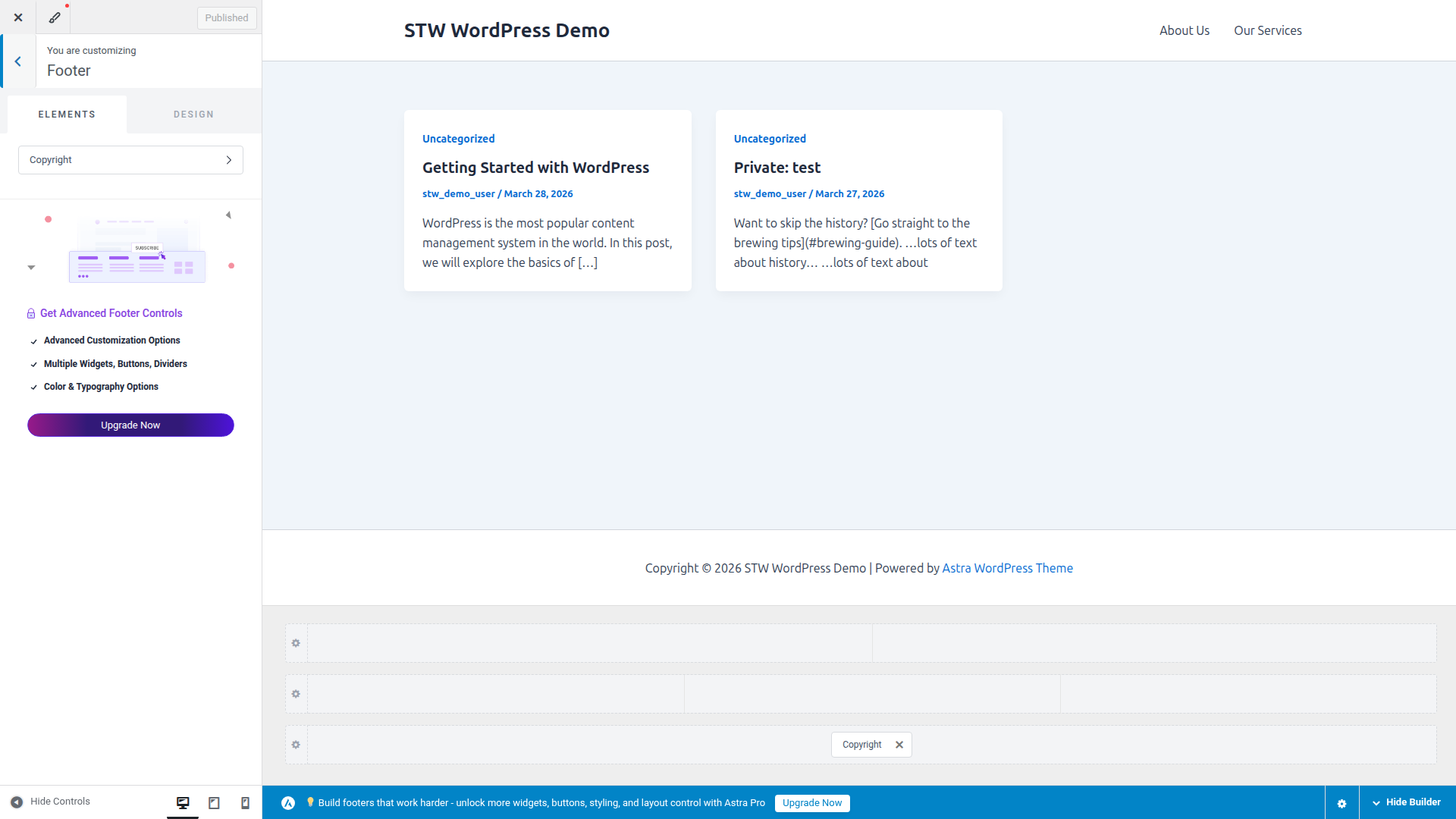Click the Hide Controls label
The image size is (1456, 819).
pos(60,802)
